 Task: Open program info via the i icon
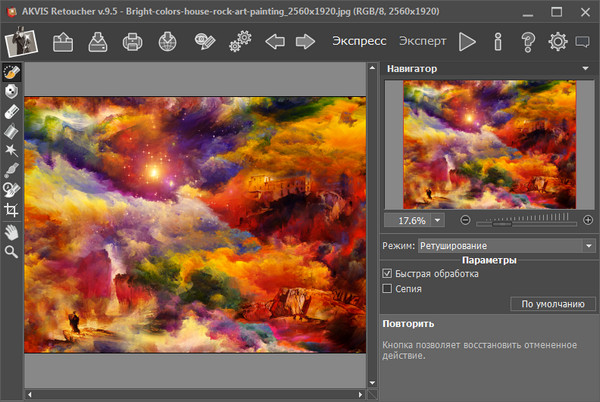pos(497,42)
